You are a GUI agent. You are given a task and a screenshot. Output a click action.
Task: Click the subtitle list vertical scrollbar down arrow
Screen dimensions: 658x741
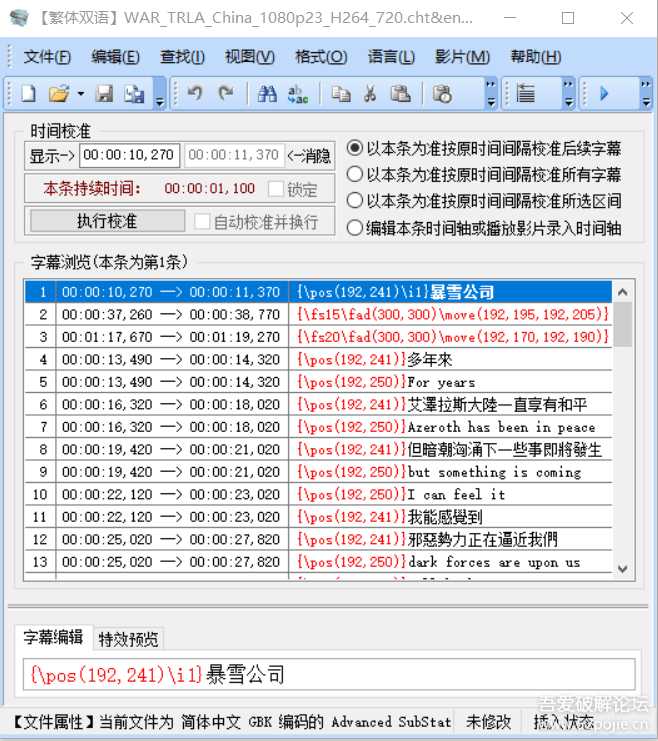pyautogui.click(x=622, y=568)
